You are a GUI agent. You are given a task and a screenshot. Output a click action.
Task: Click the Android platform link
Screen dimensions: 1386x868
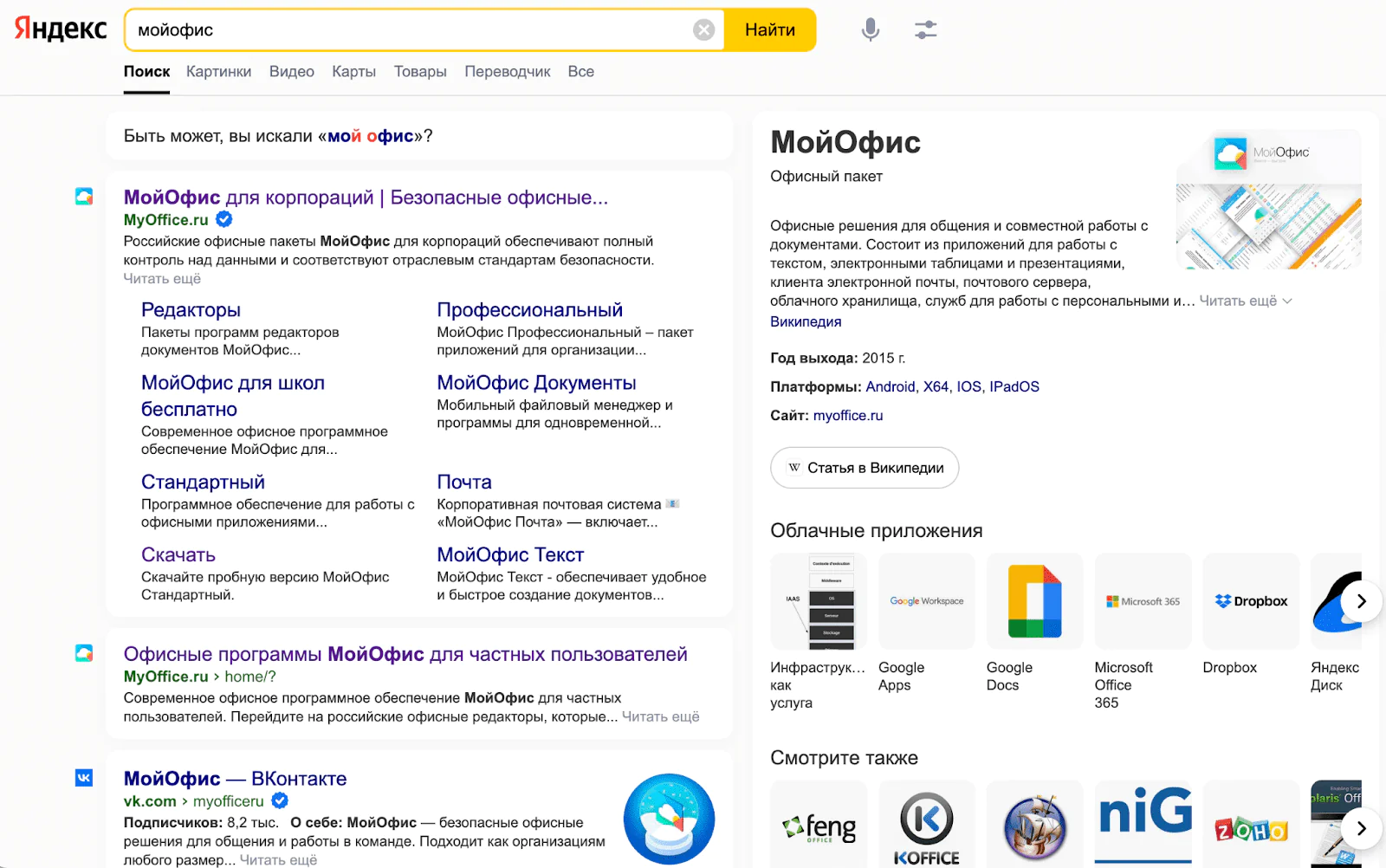pos(890,386)
